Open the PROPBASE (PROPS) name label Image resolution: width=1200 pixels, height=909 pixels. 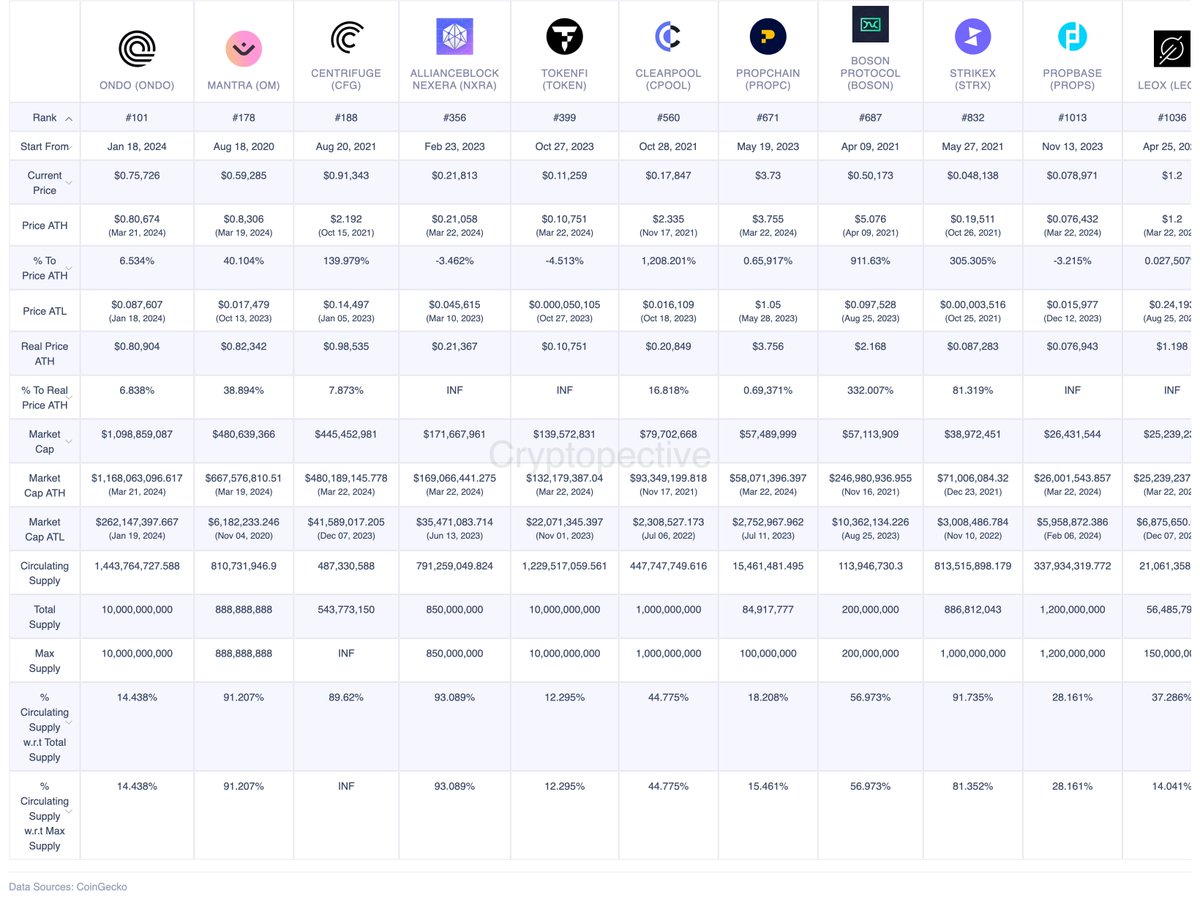tap(1072, 79)
